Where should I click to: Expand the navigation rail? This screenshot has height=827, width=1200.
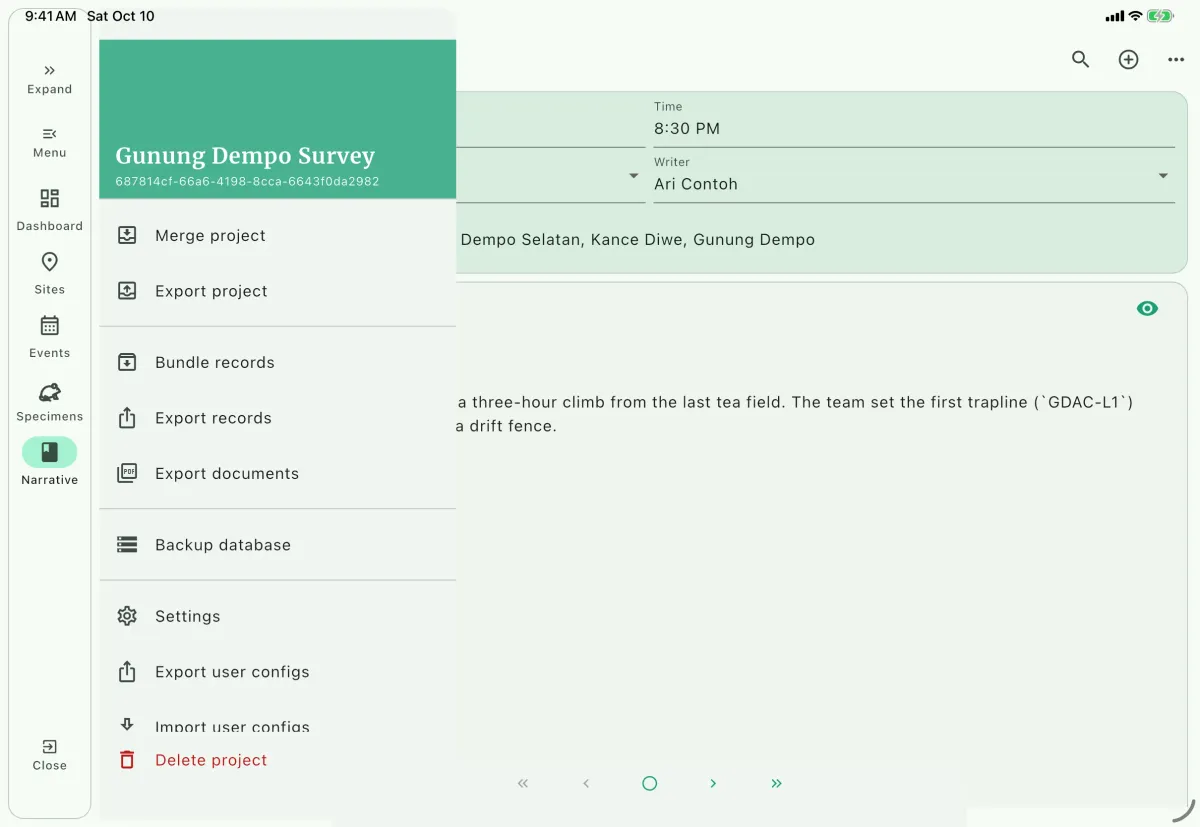click(x=49, y=79)
